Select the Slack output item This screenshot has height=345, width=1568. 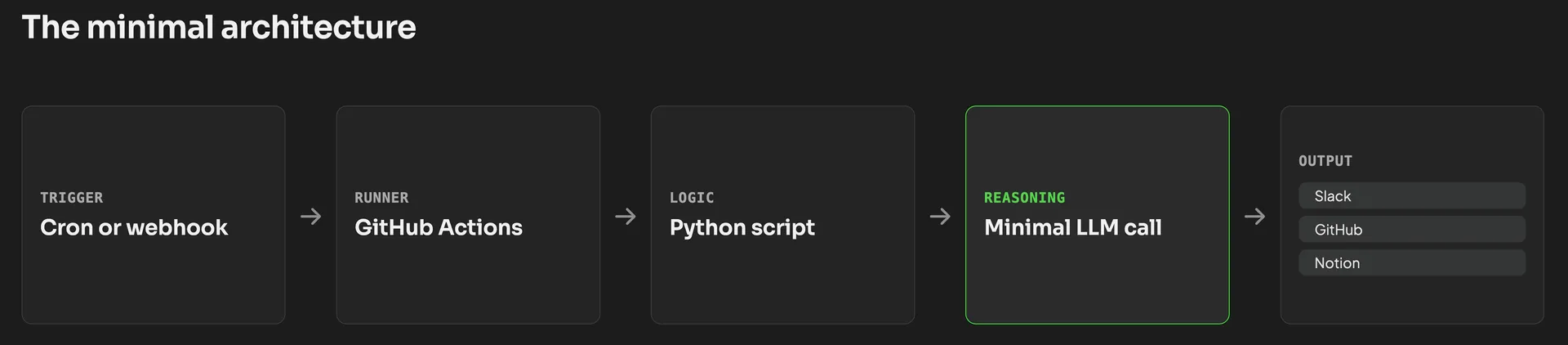[x=1412, y=196]
